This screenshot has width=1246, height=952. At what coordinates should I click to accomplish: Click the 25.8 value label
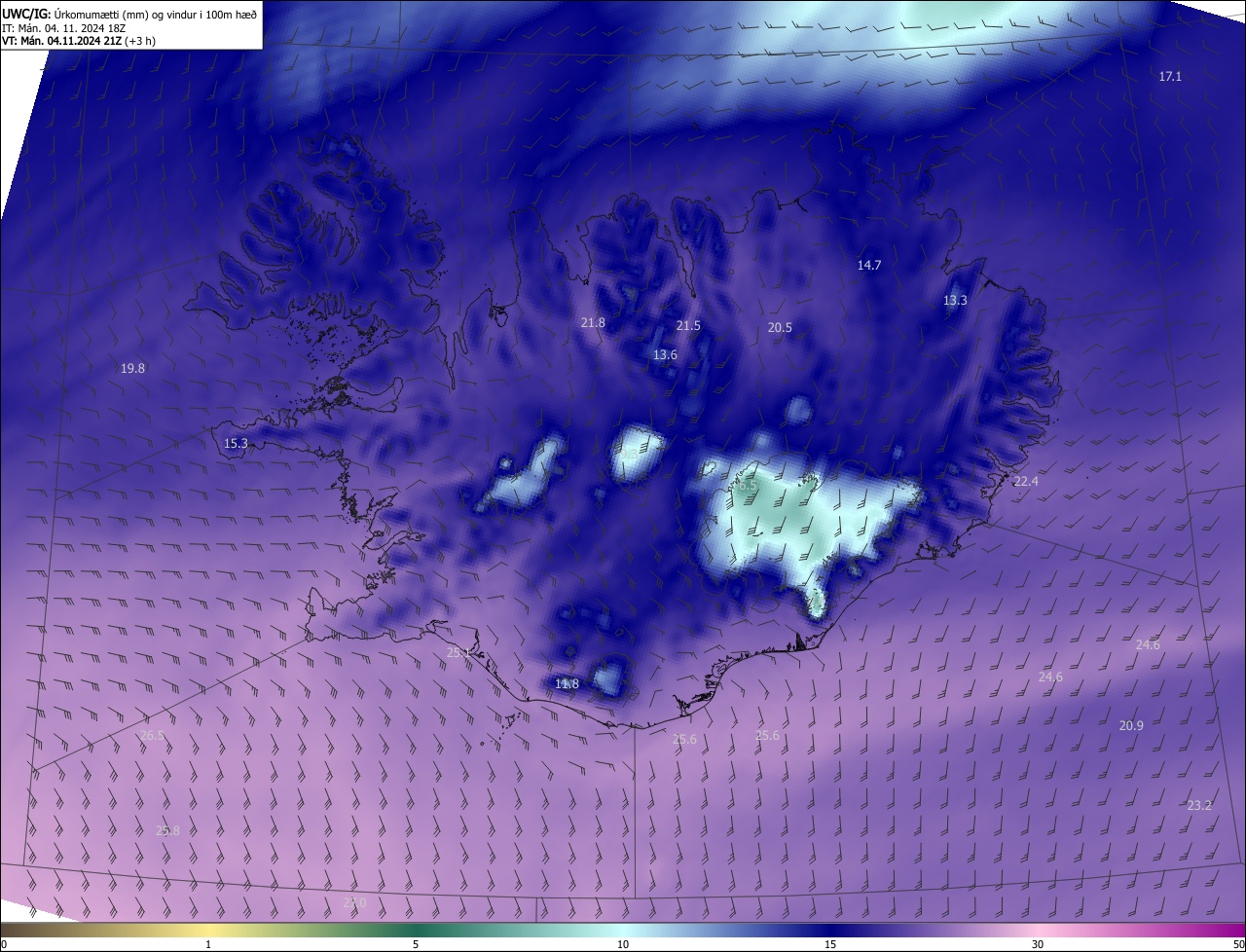pos(167,831)
